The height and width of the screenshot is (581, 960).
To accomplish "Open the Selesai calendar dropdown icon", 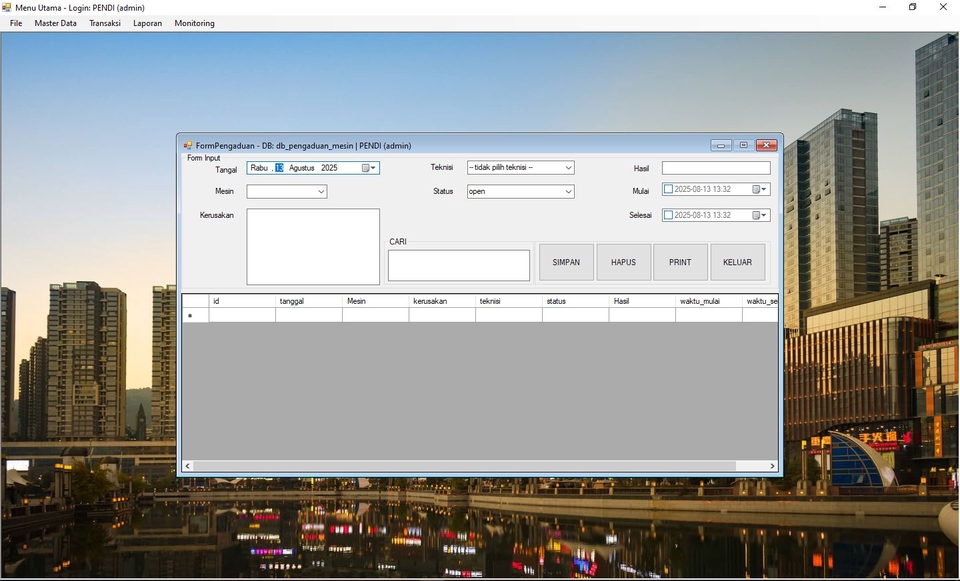I will tap(759, 215).
